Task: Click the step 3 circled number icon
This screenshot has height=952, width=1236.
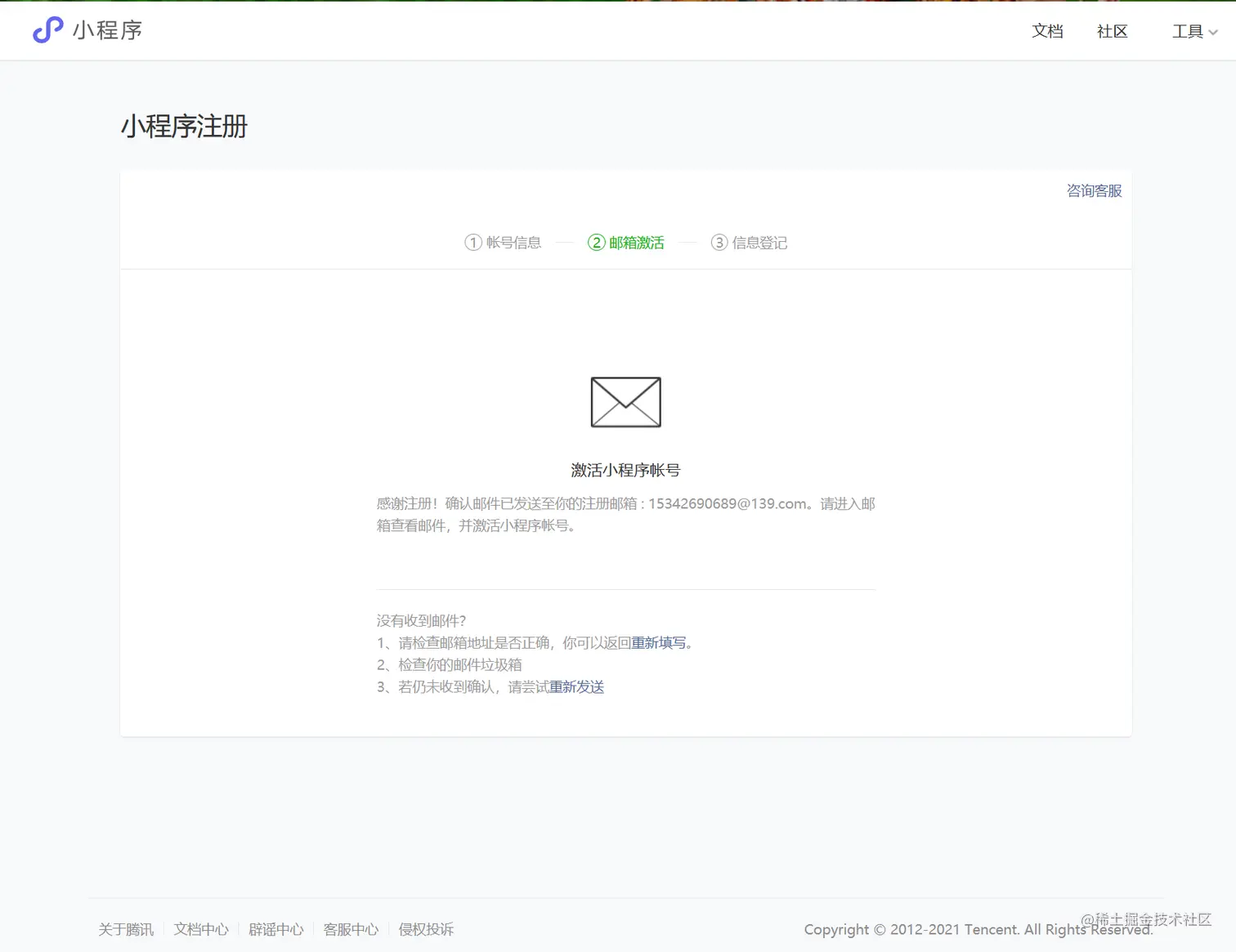Action: click(719, 243)
